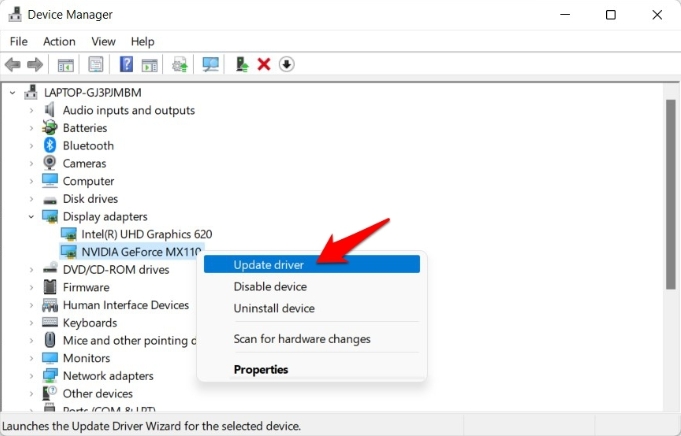Click the Keyboards category icon
The height and width of the screenshot is (436, 681).
(50, 322)
